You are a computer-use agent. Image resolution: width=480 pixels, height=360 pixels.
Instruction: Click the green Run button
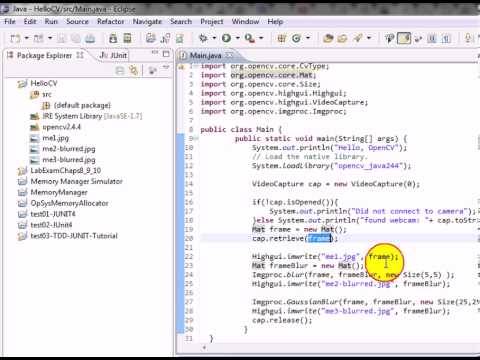point(227,38)
